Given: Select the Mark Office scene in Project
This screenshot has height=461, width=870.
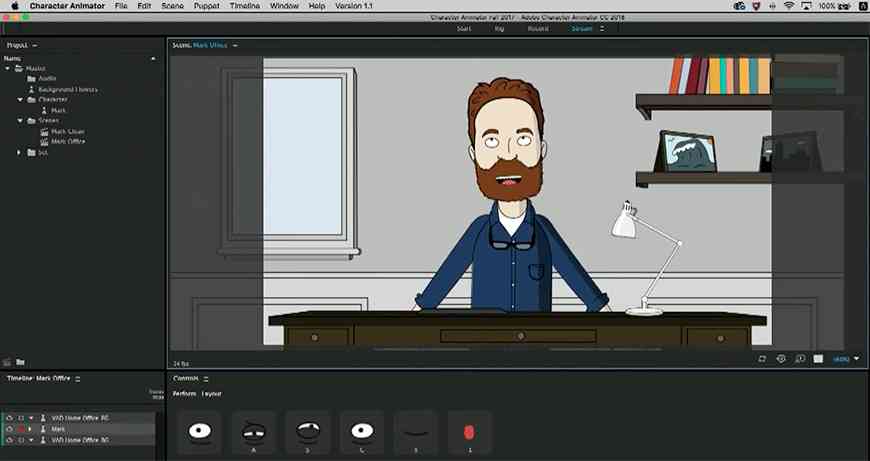Looking at the screenshot, I should point(68,141).
